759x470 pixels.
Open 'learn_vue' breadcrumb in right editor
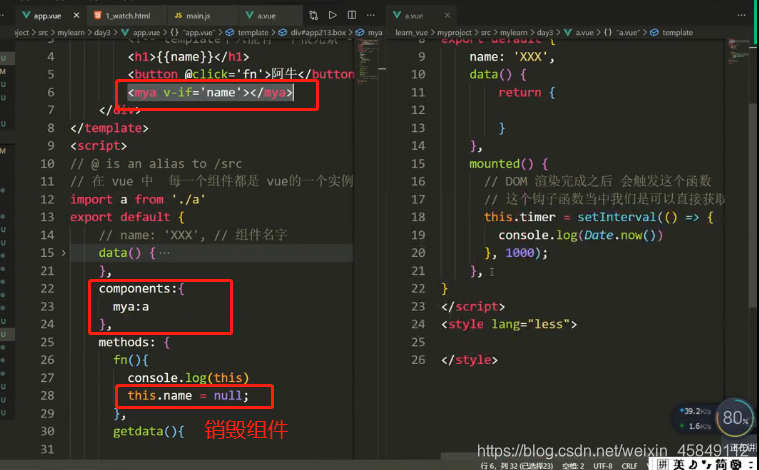click(x=411, y=32)
